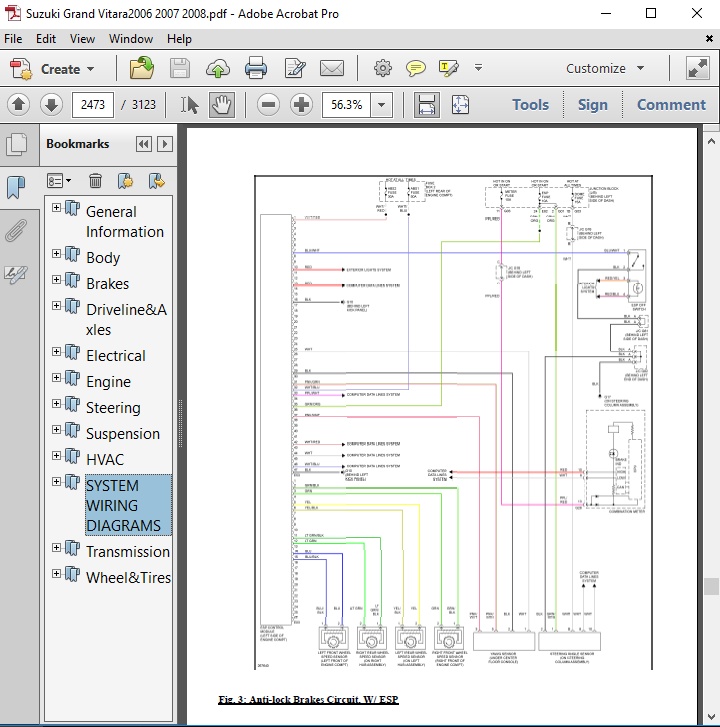720x727 pixels.
Task: Open the Create dropdown arrow
Action: [x=91, y=69]
